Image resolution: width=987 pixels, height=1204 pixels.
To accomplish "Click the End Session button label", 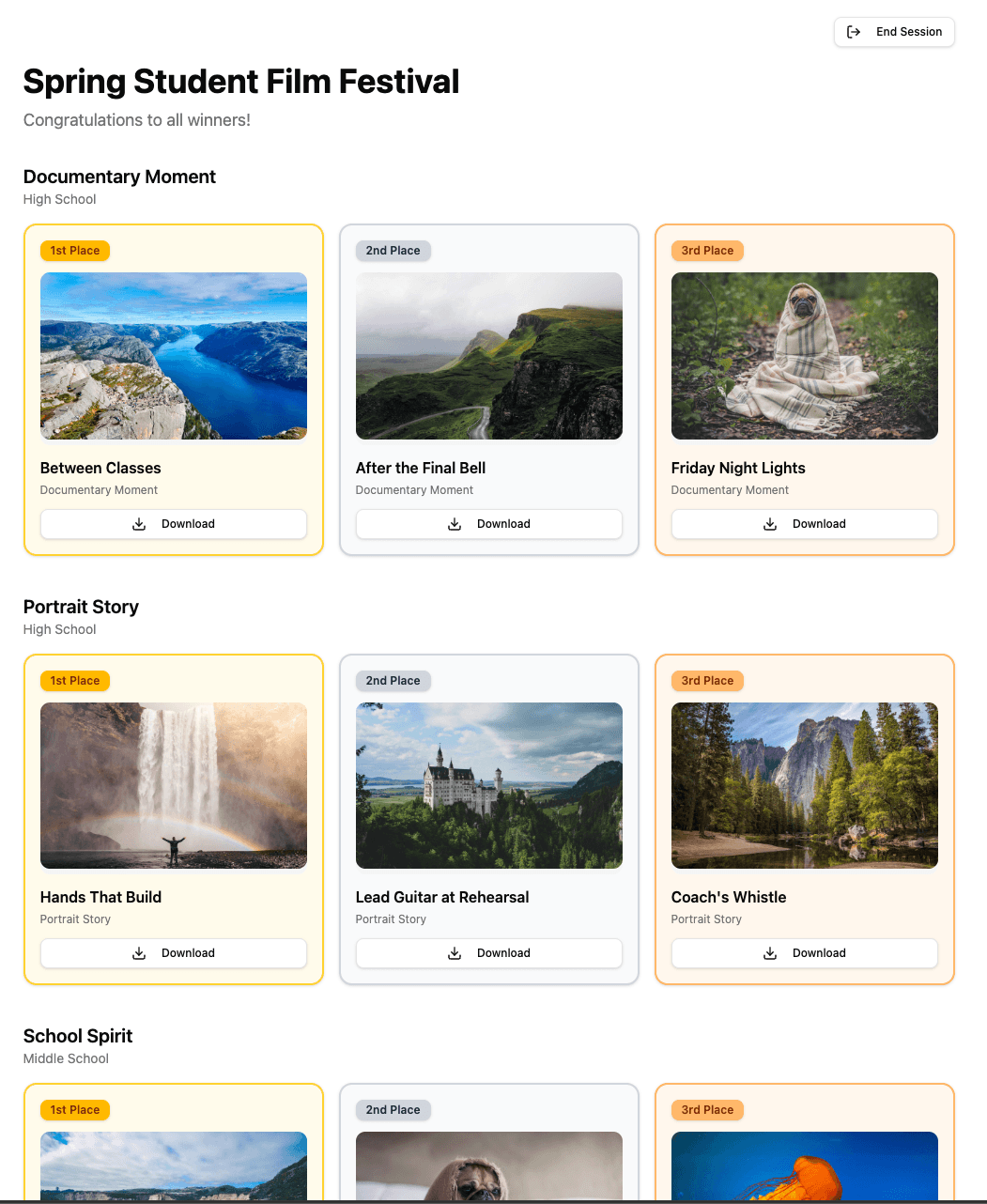I will tap(909, 32).
